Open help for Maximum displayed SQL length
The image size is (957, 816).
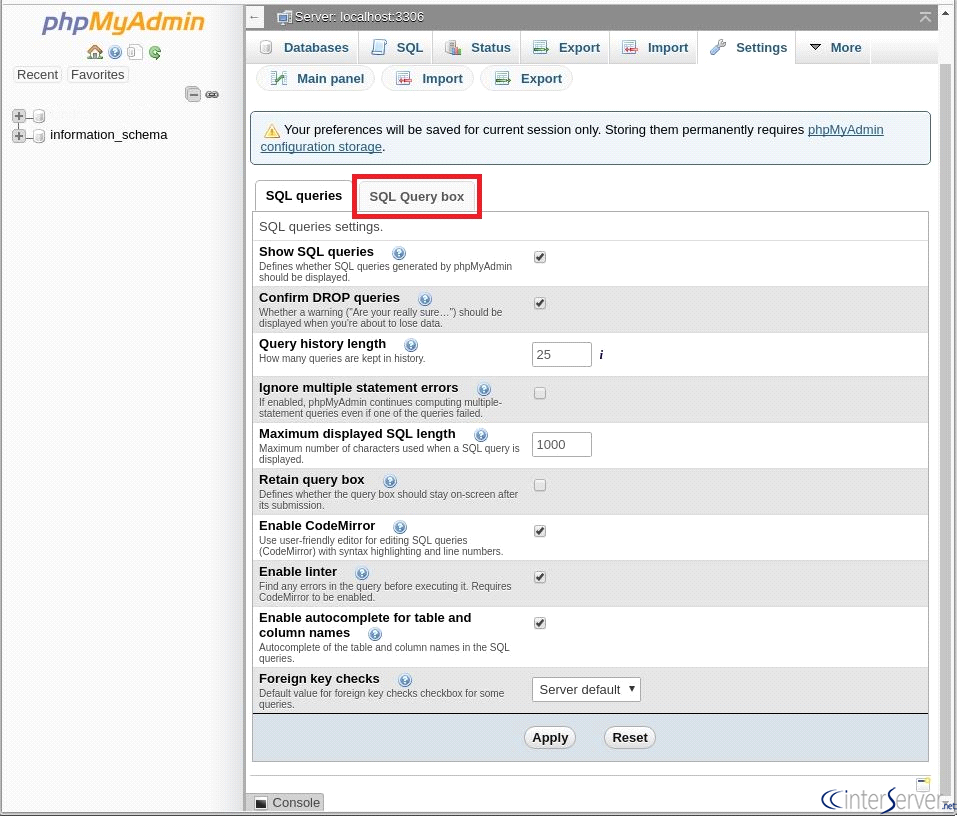pos(480,435)
